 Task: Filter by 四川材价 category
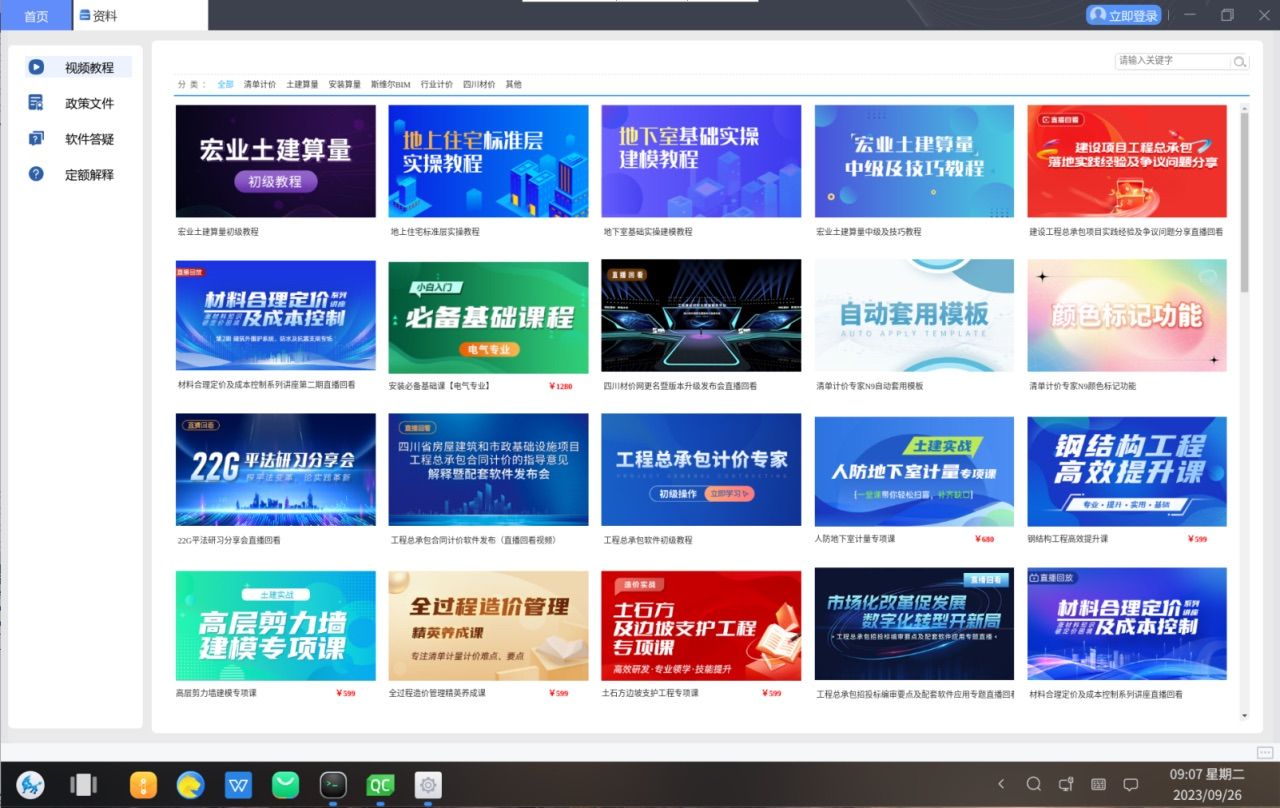(x=479, y=85)
